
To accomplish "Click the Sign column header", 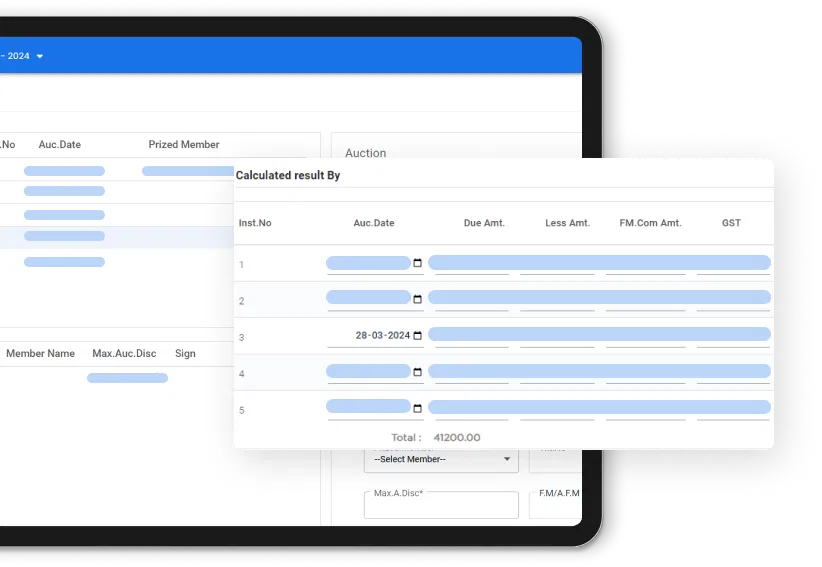I will coord(185,354).
